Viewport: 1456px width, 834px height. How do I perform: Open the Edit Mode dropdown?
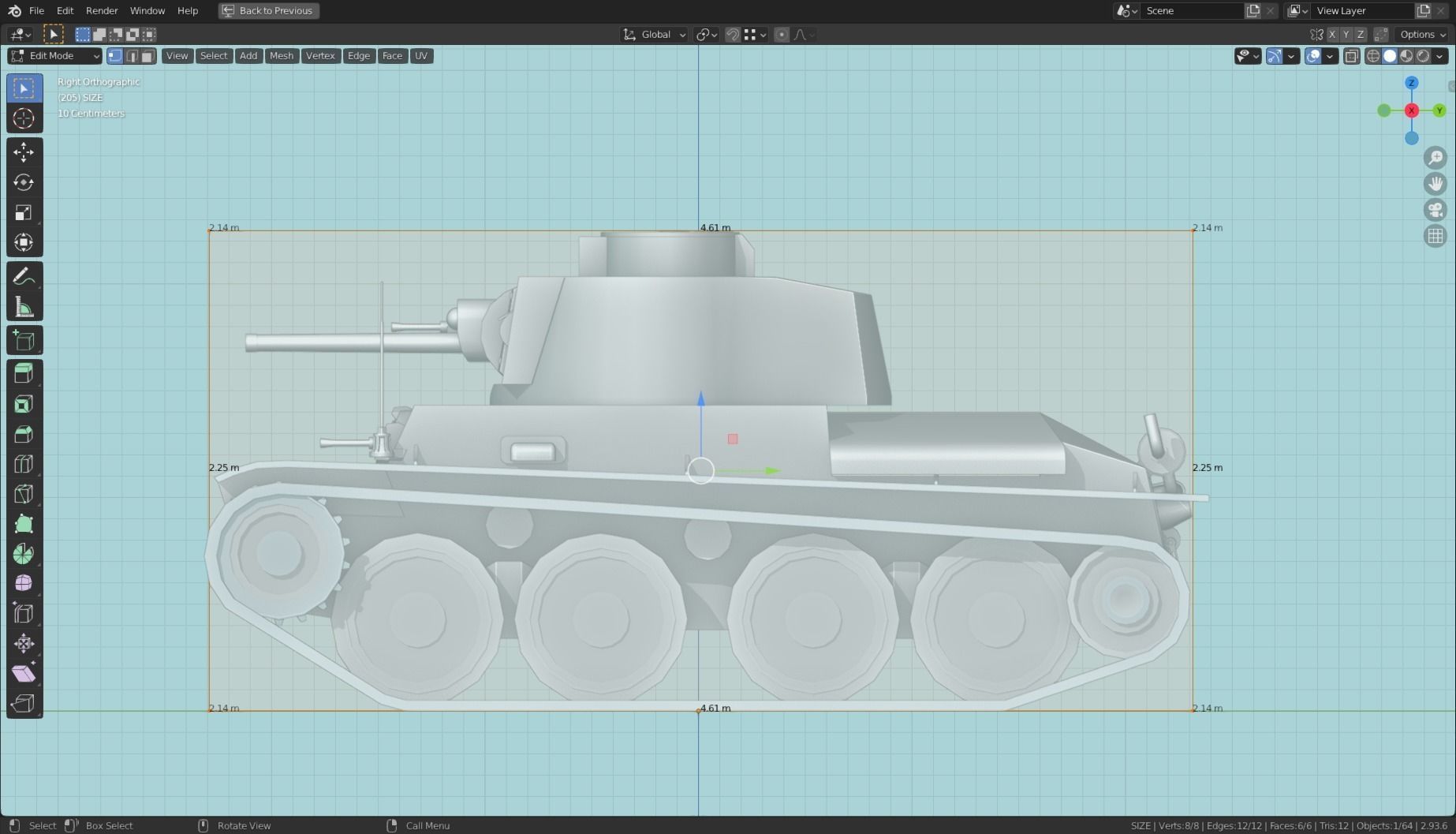pos(54,55)
